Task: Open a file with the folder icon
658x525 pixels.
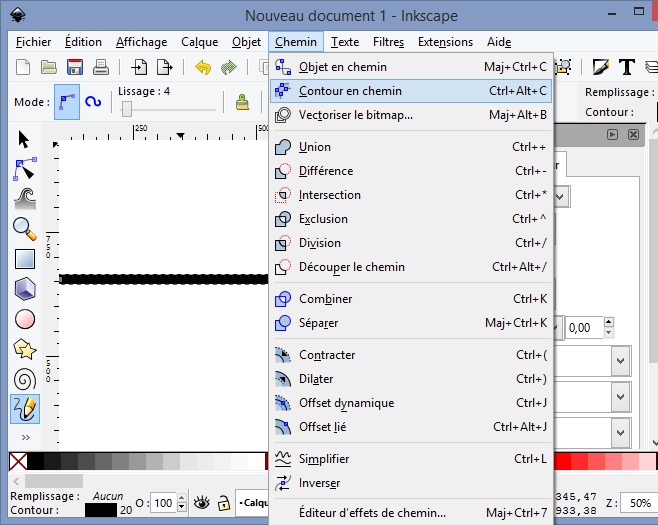Action: coord(49,67)
